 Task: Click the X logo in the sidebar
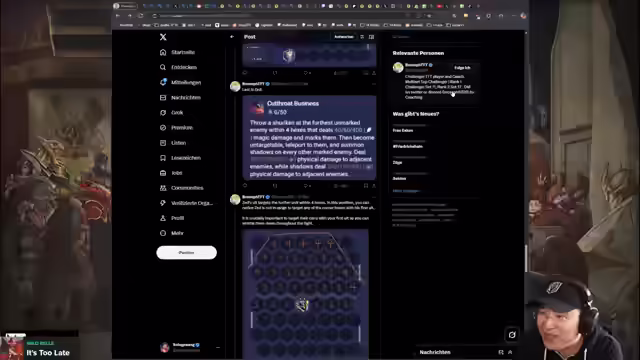[x=163, y=37]
